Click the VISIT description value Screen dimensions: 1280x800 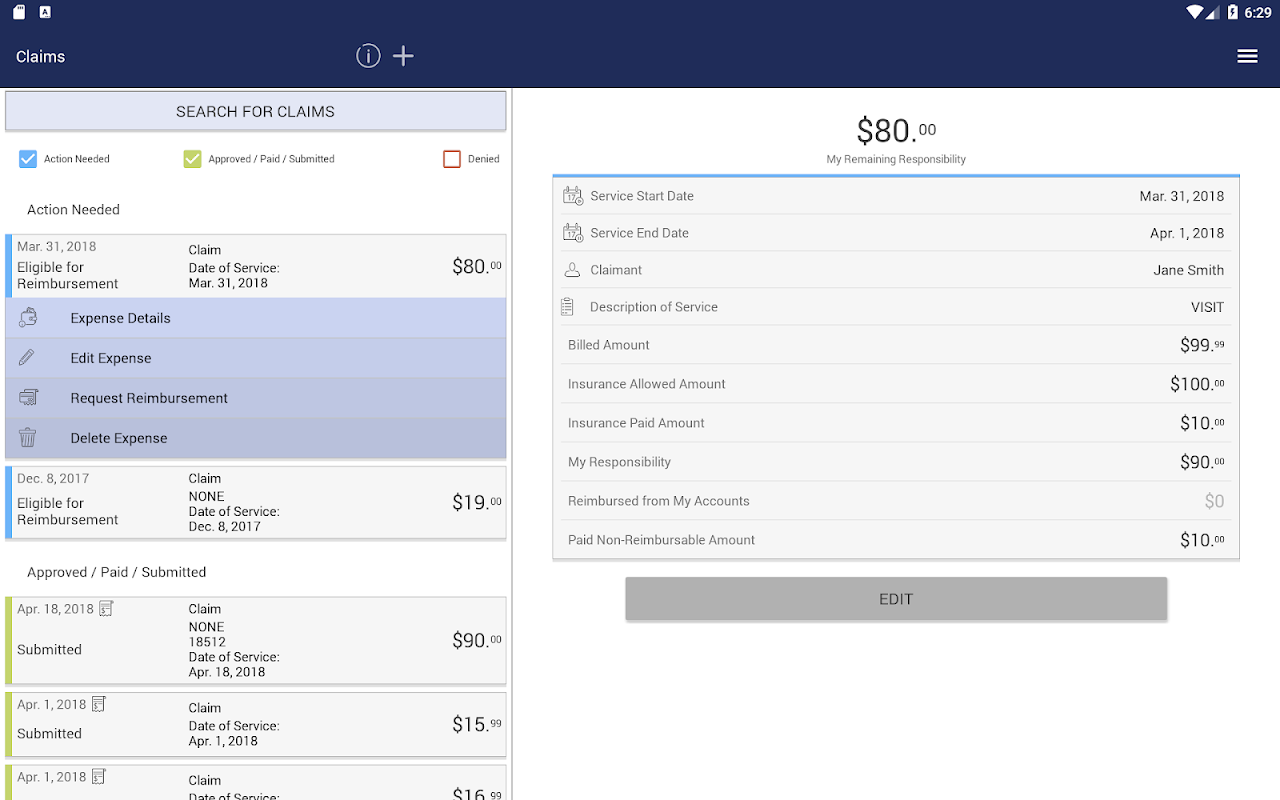pyautogui.click(x=1207, y=307)
